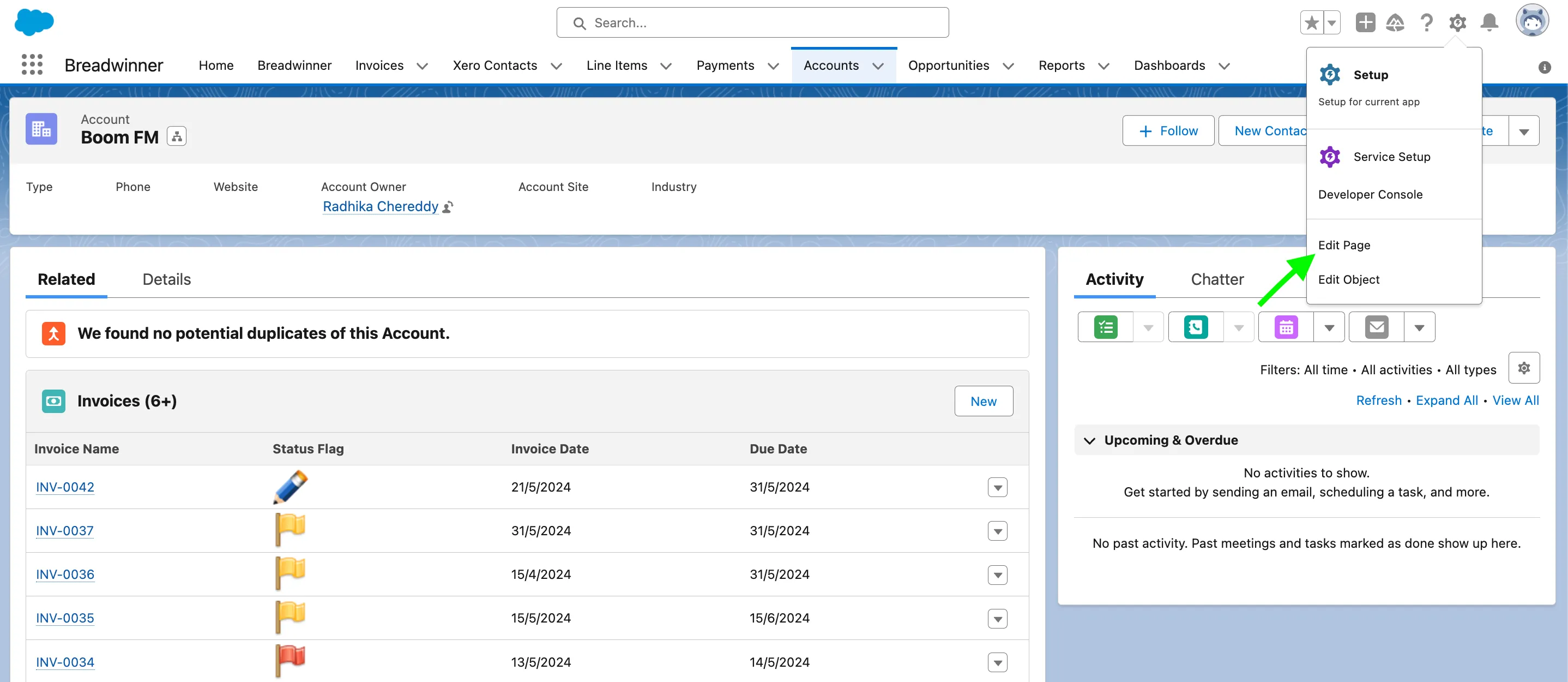
Task: Open the New Event dropdown arrow
Action: (x=1329, y=327)
